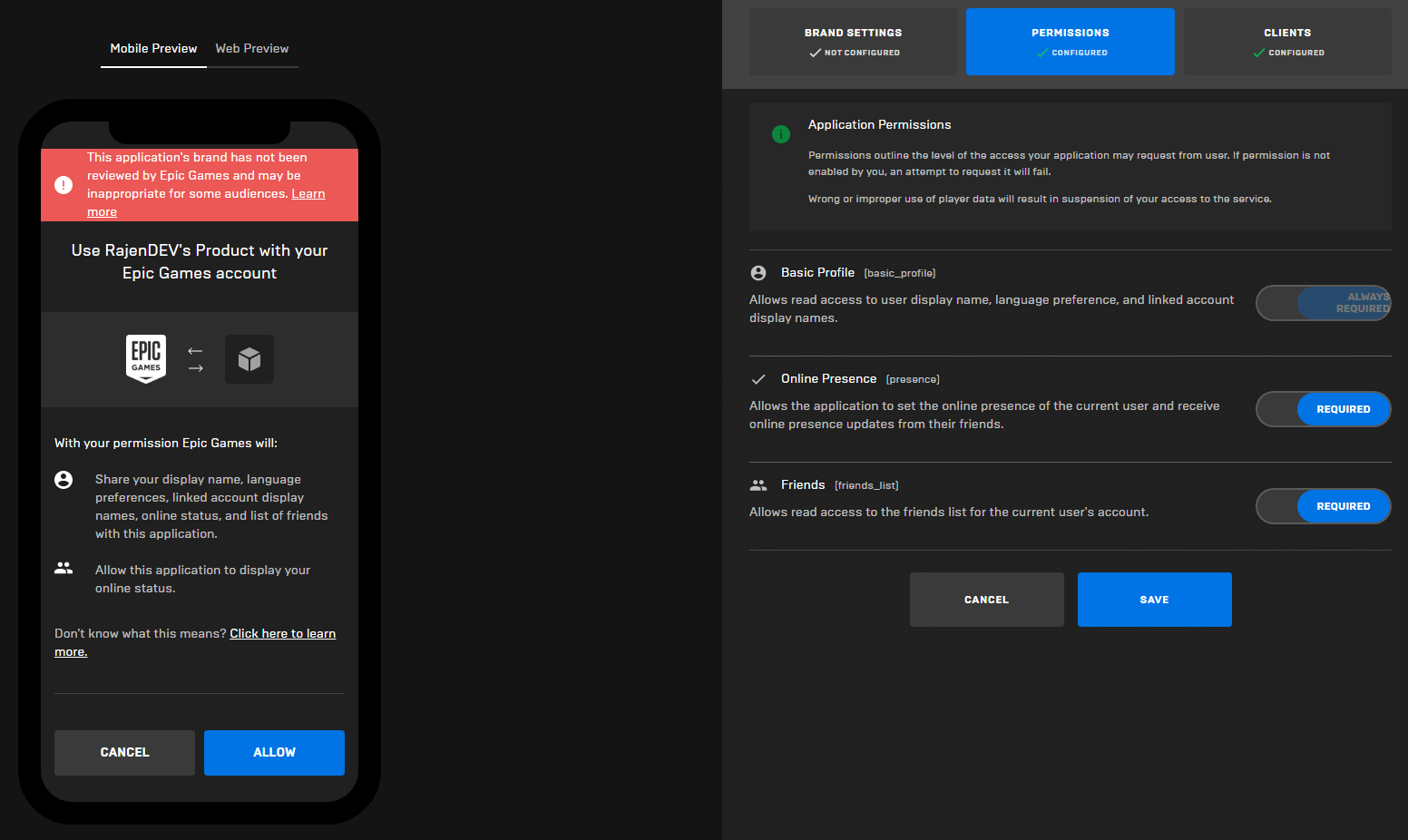Viewport: 1408px width, 840px height.
Task: Click the green info icon beside Application Permissions
Action: coord(780,134)
